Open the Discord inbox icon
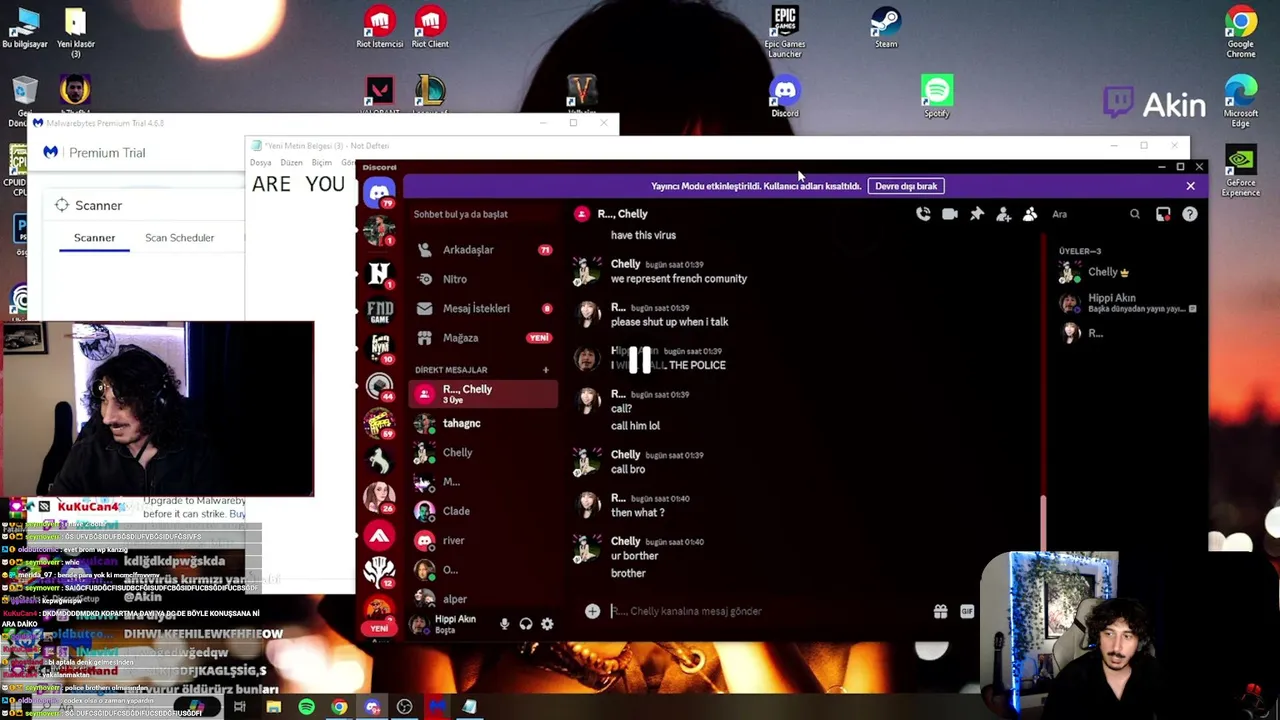This screenshot has width=1280, height=720. [1163, 214]
